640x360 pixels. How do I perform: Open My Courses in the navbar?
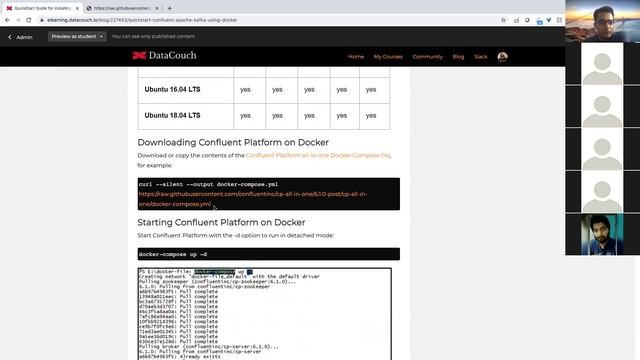388,57
